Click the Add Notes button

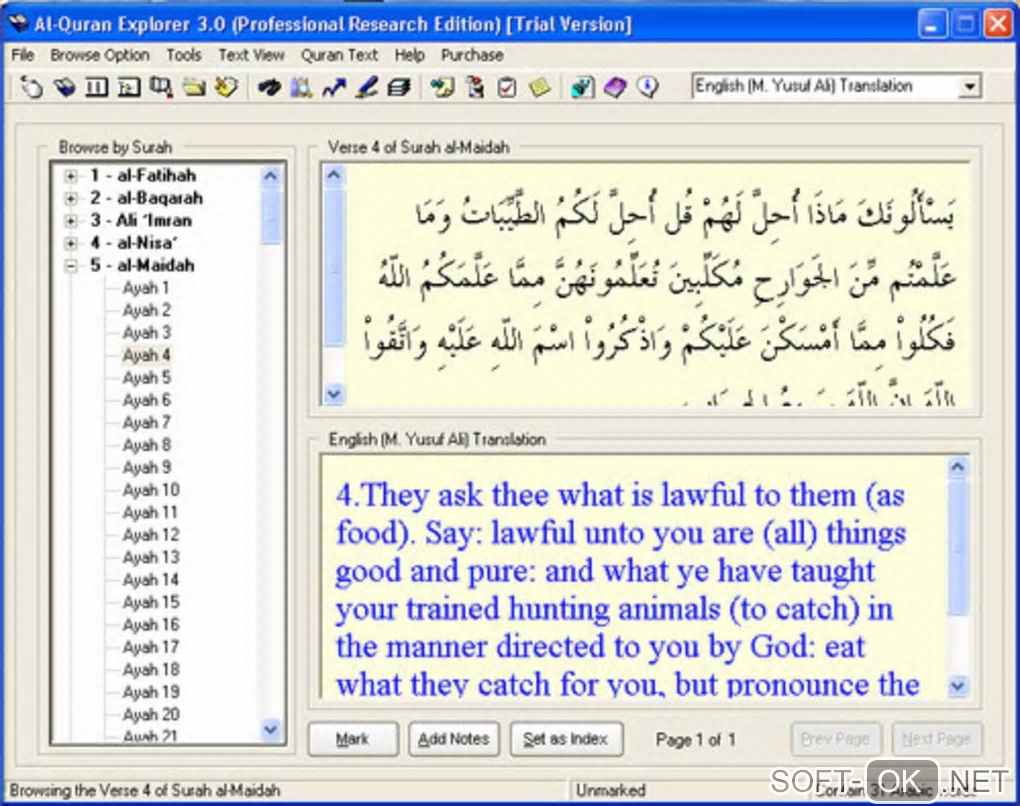453,739
